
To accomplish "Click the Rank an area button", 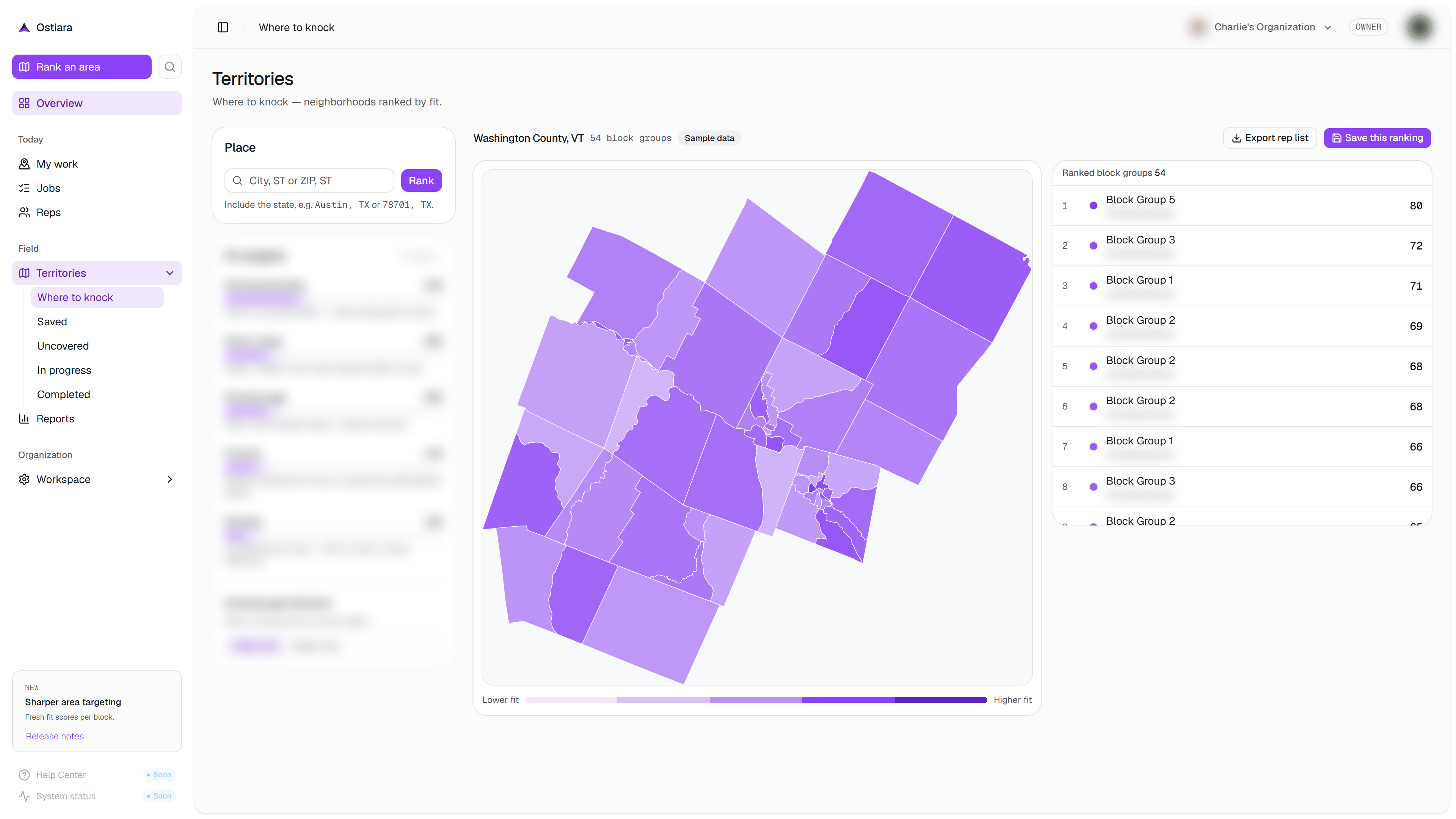I will tap(82, 67).
